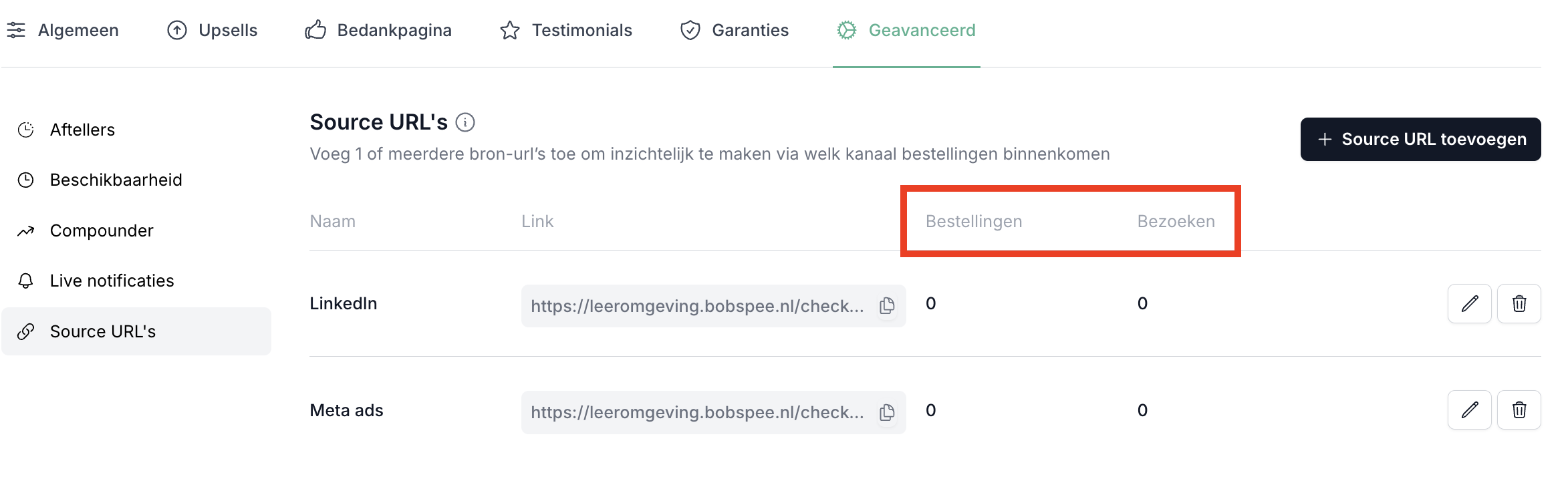Edit the LinkedIn source URL
This screenshot has height=485, width=1568.
[x=1469, y=304]
